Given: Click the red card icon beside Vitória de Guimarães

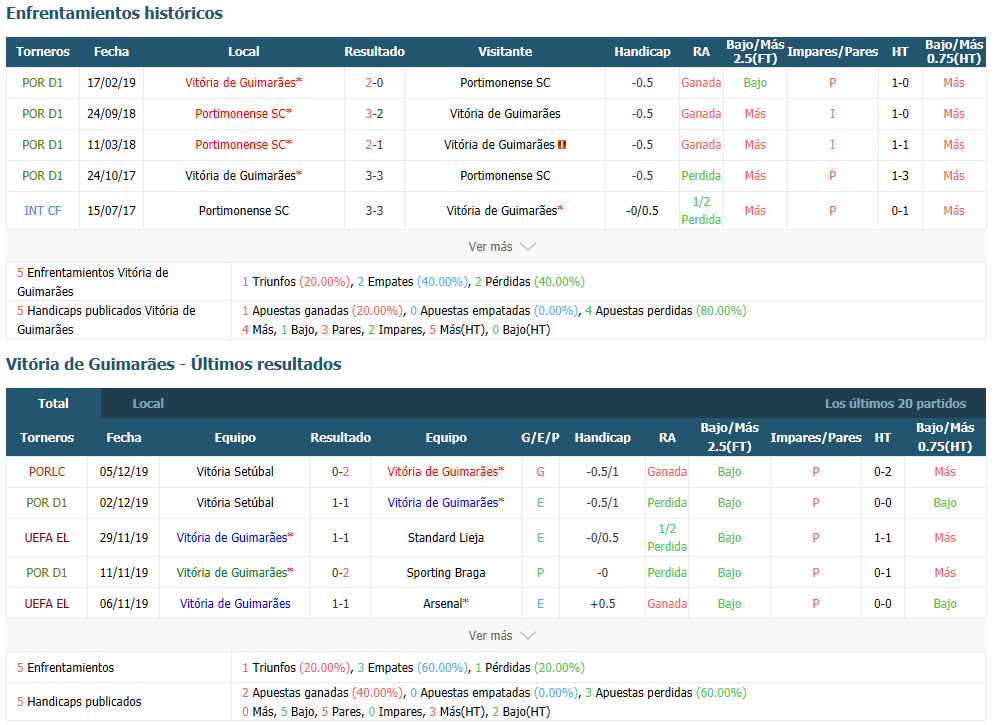Looking at the screenshot, I should [562, 145].
